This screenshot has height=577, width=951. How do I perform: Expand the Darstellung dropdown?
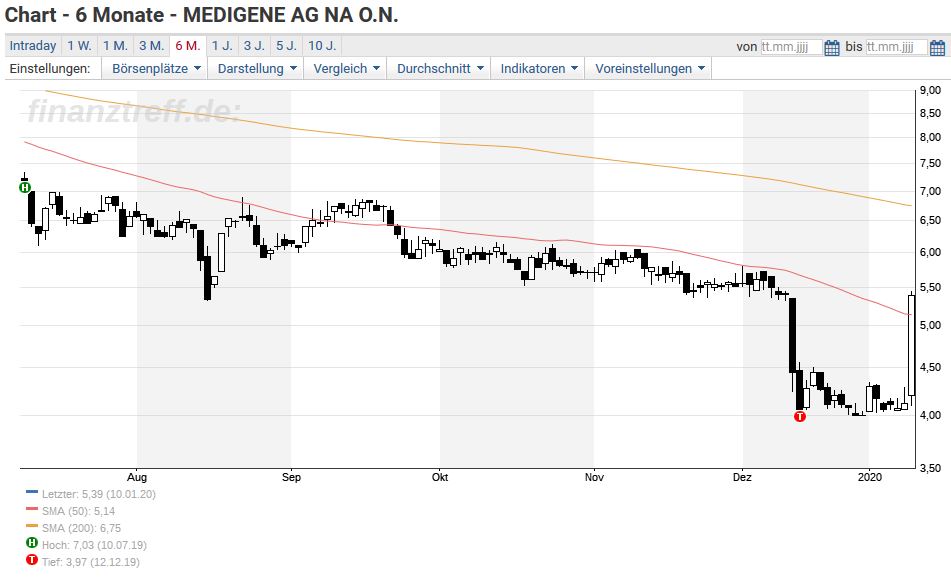pos(257,69)
